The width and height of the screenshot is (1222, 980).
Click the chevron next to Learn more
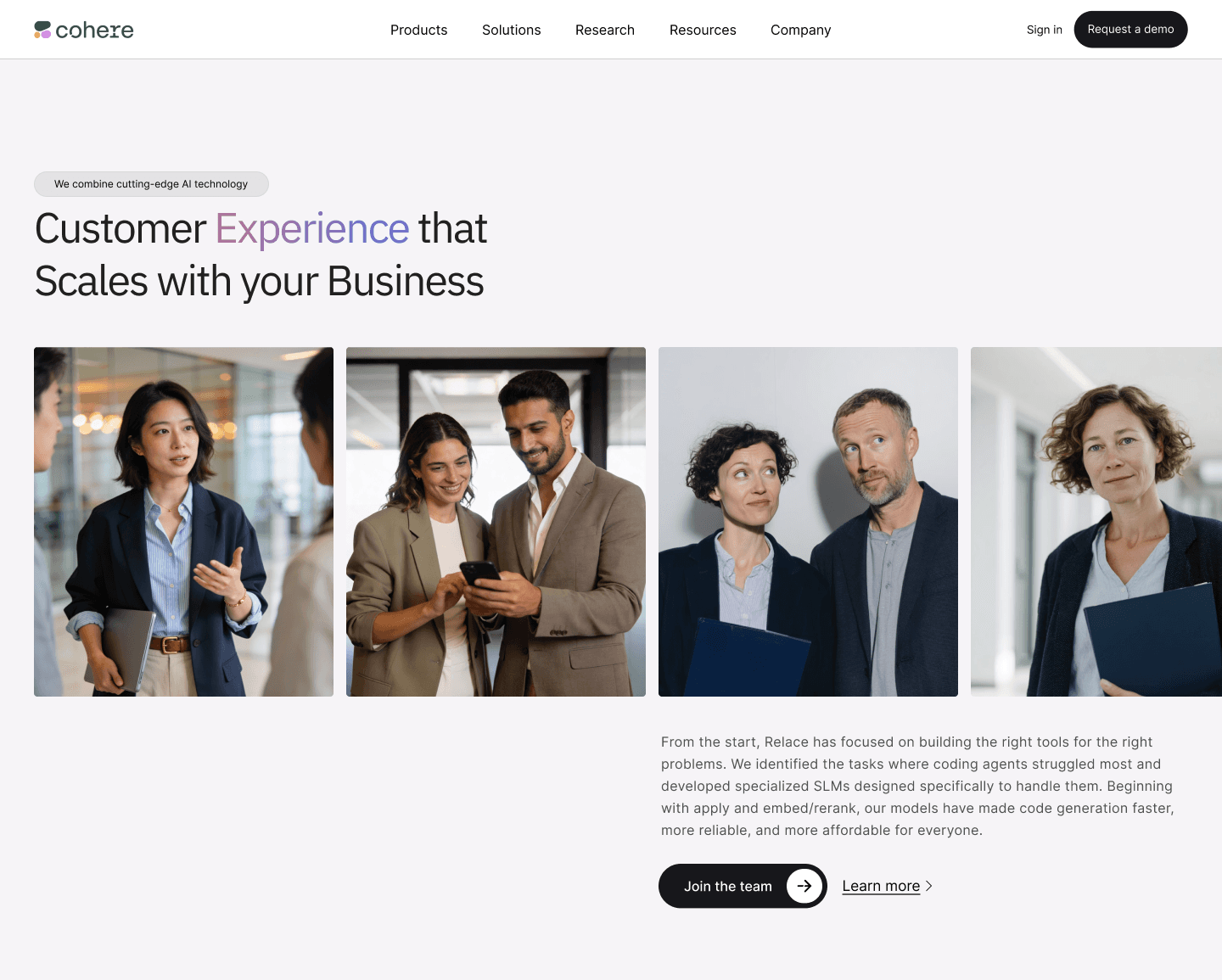(929, 886)
